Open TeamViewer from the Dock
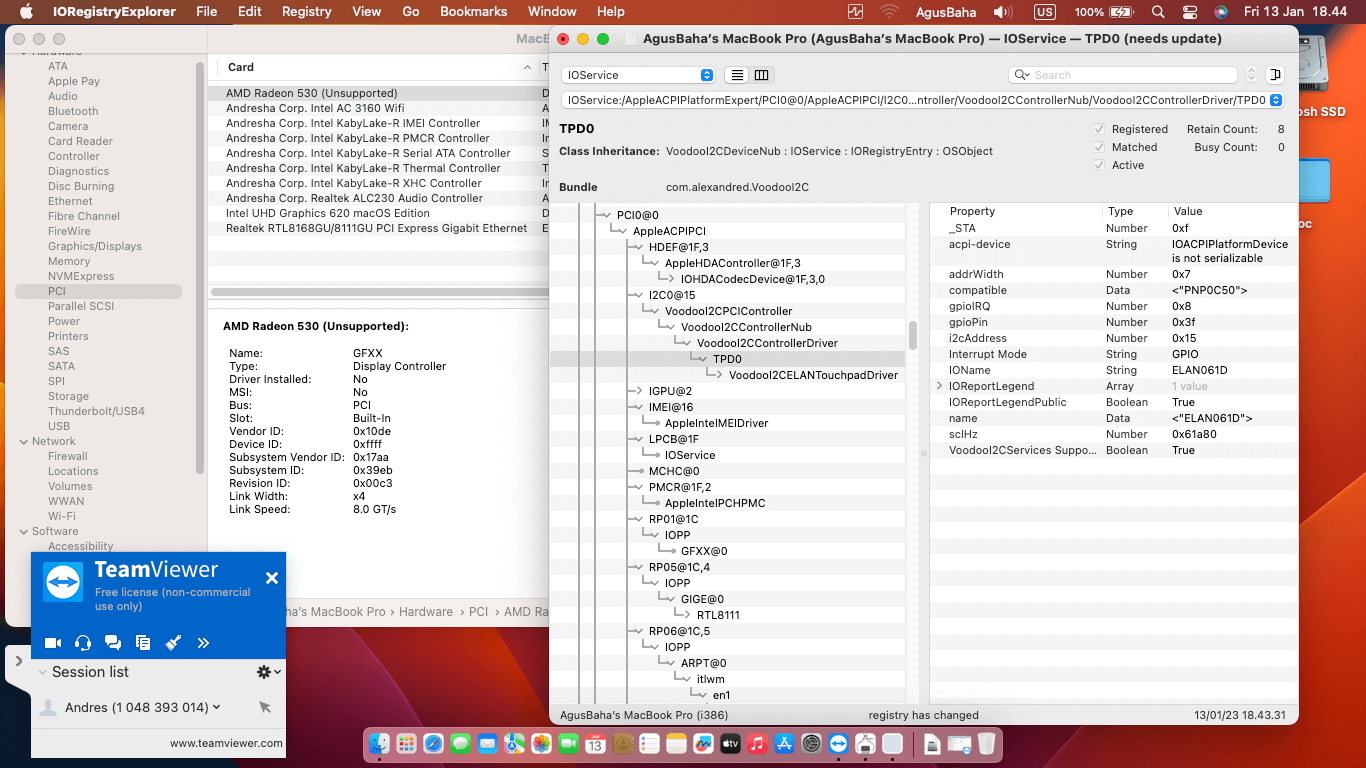Image resolution: width=1366 pixels, height=768 pixels. (838, 743)
